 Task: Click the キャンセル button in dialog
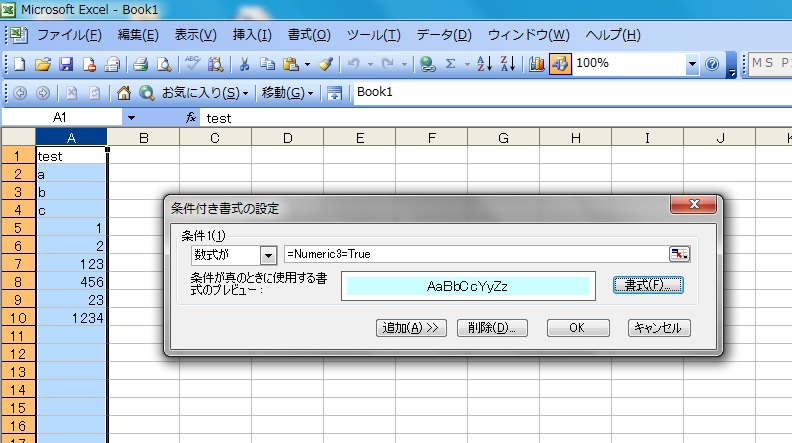click(659, 328)
